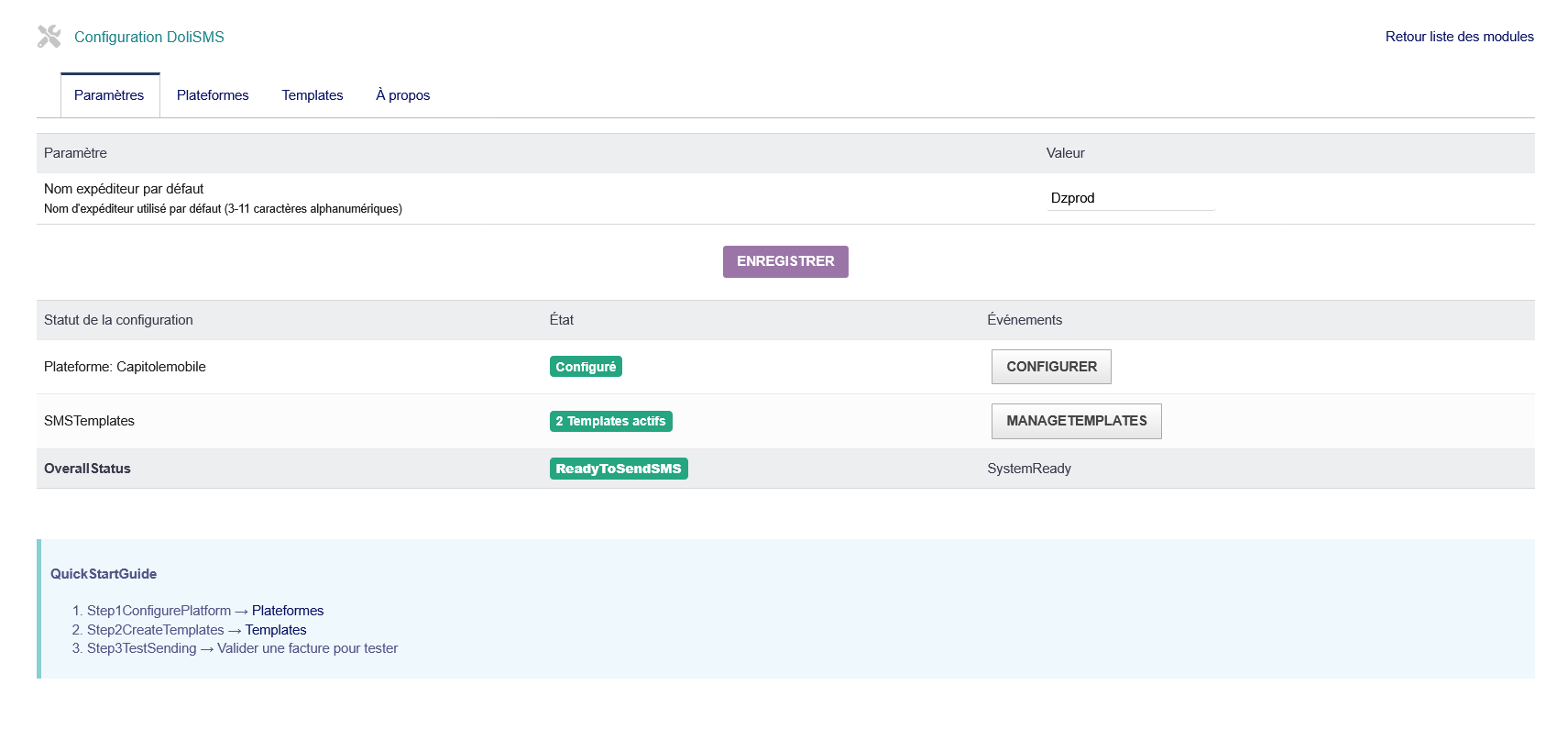Screen dimensions: 1568x740
Task: Click the wrench tools icon beside the title
Action: (49, 37)
